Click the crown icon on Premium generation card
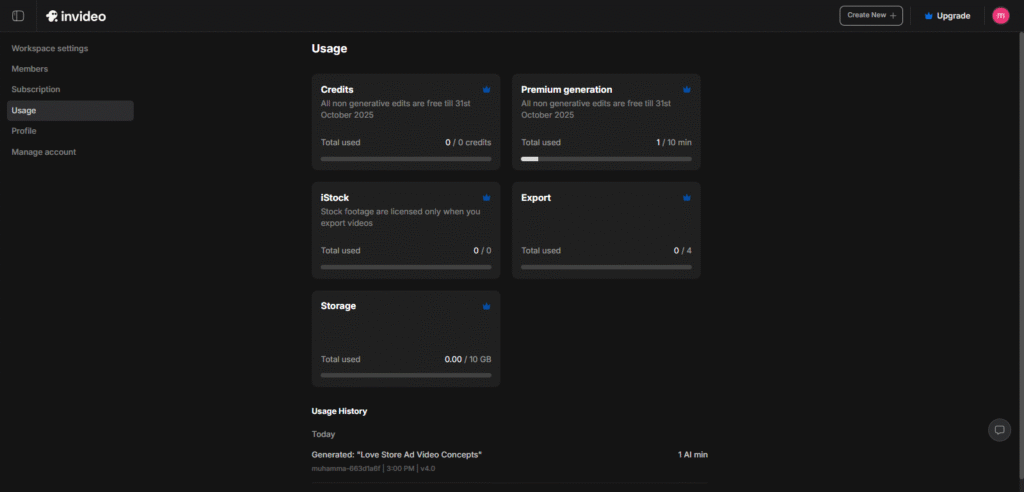Viewport: 1024px width, 492px height. point(686,89)
